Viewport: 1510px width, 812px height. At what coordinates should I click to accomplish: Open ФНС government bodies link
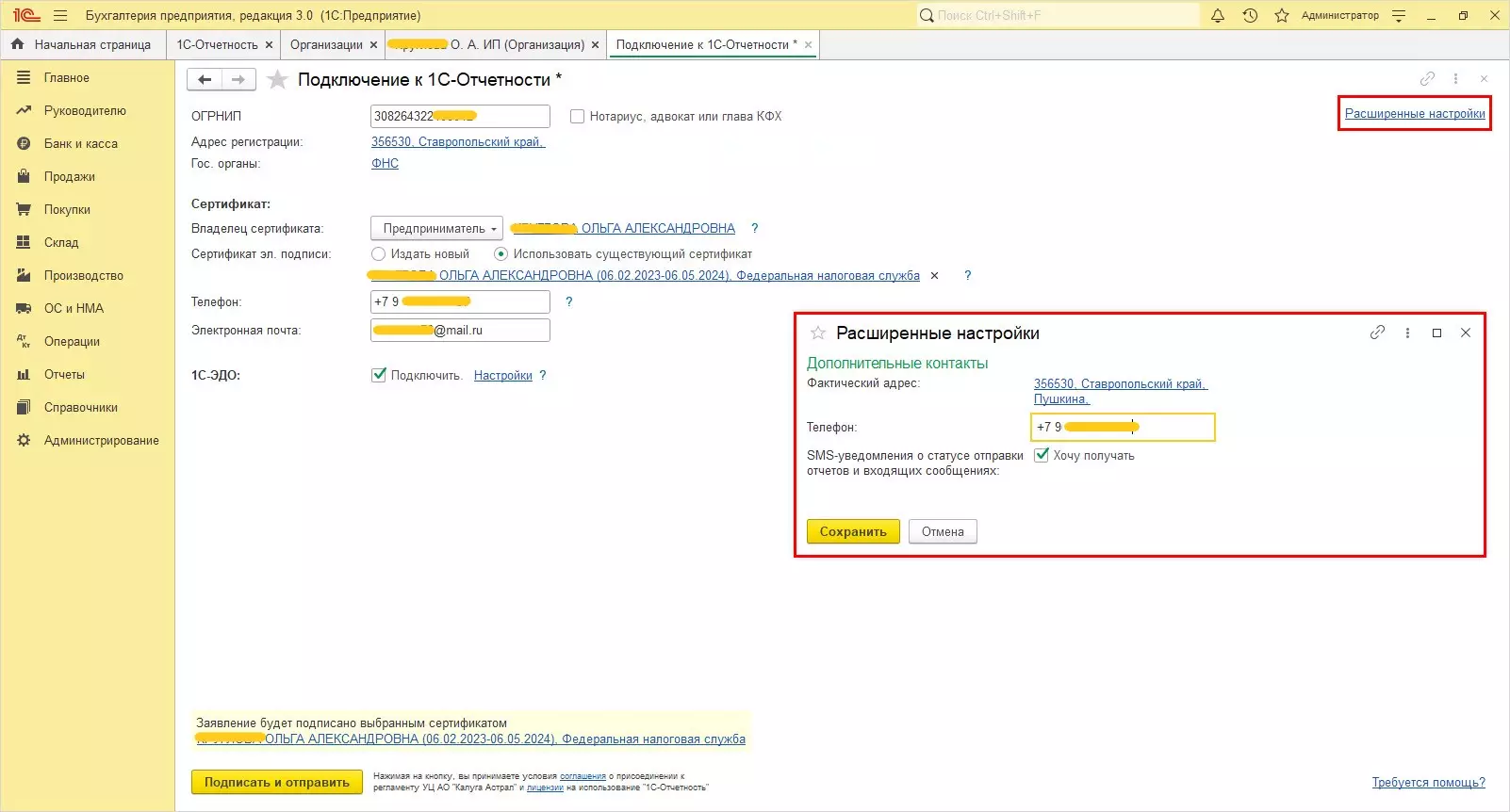[x=385, y=163]
